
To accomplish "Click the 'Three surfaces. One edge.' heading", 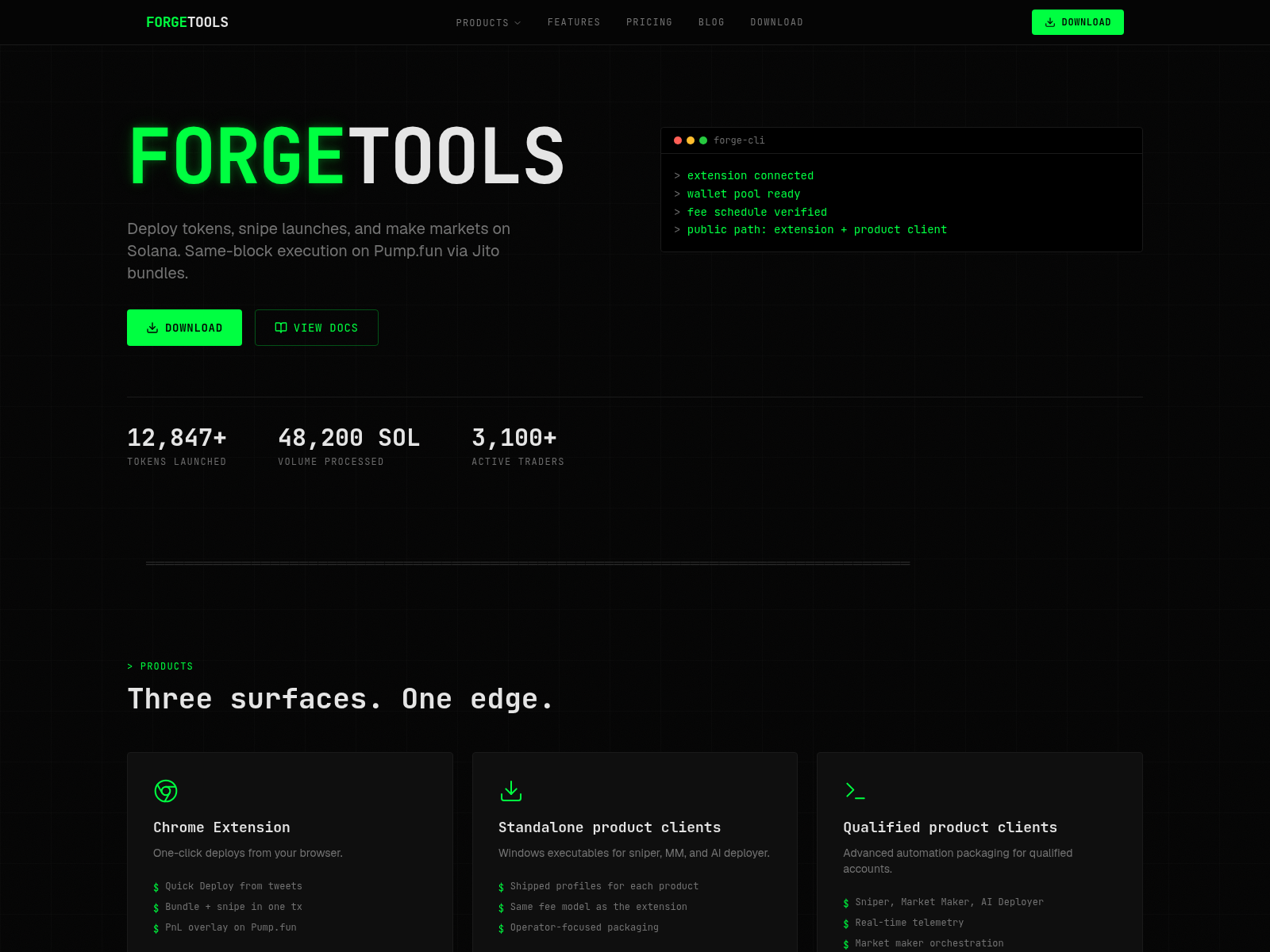I will click(x=340, y=699).
